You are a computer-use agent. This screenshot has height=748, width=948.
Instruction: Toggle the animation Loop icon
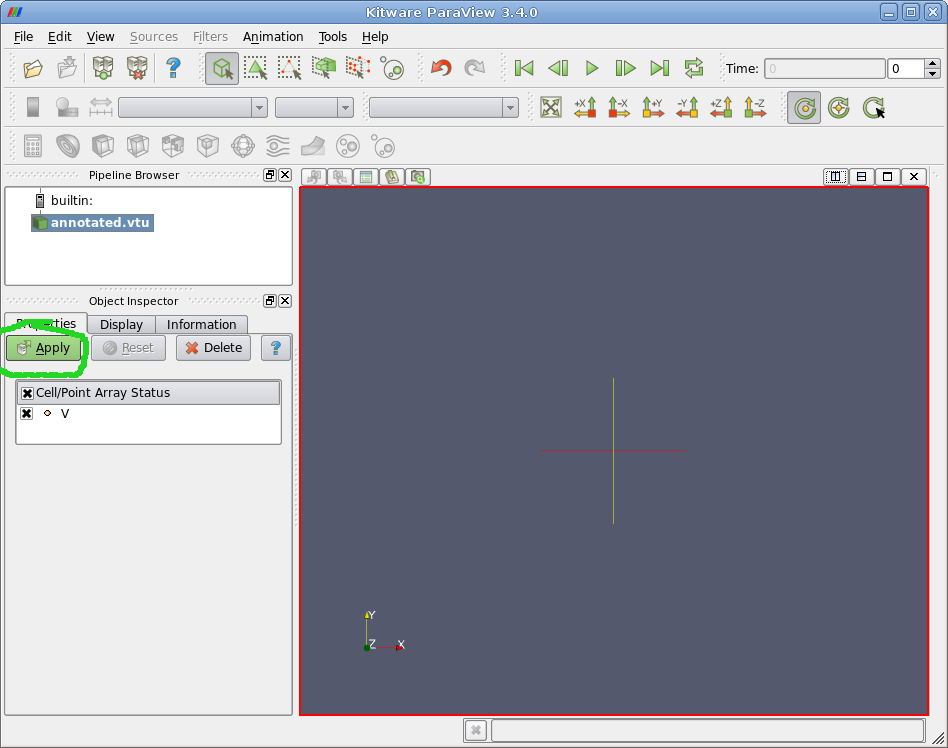coord(693,68)
